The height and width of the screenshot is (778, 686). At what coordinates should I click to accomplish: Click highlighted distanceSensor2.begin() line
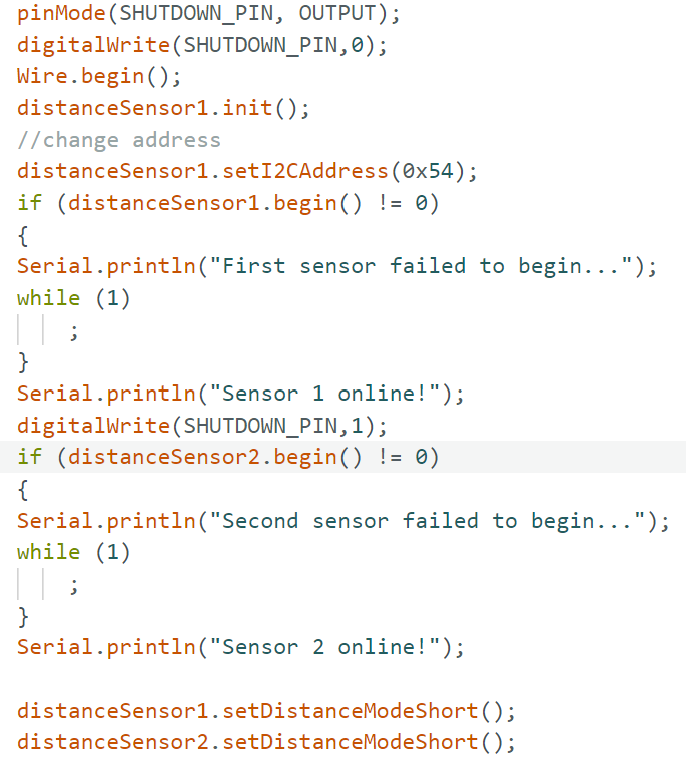[228, 457]
